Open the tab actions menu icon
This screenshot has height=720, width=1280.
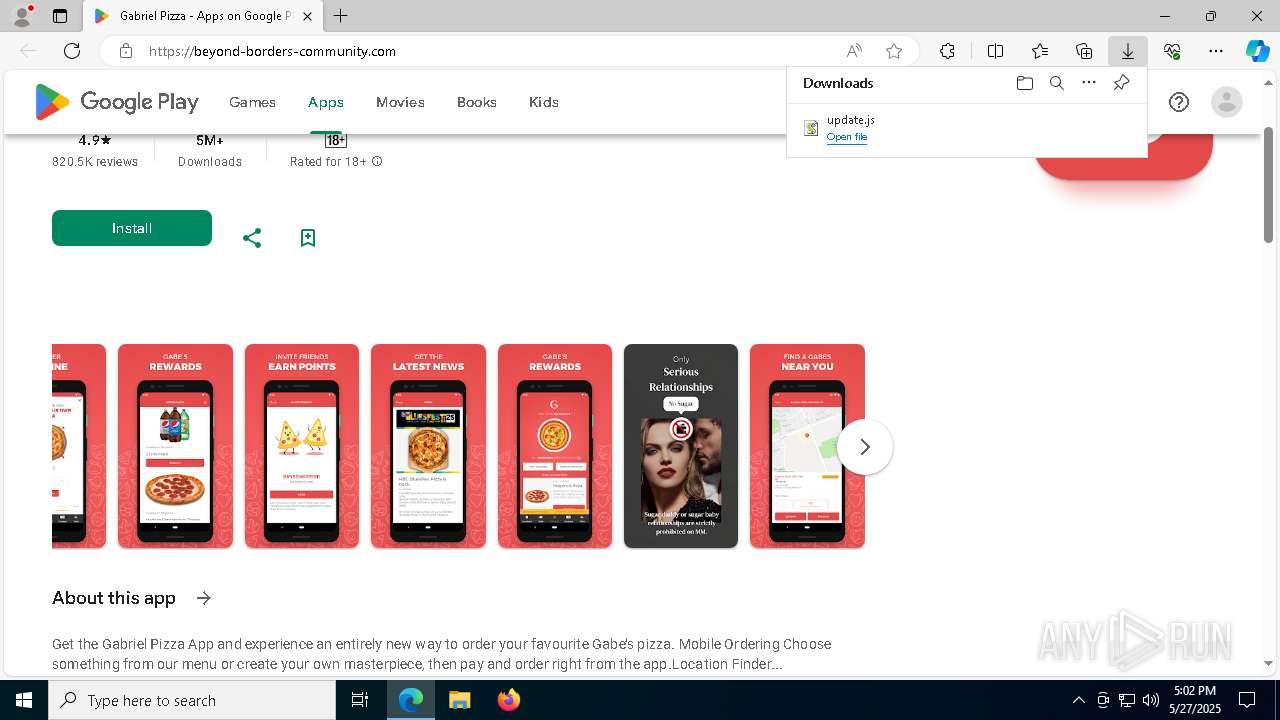tap(60, 16)
